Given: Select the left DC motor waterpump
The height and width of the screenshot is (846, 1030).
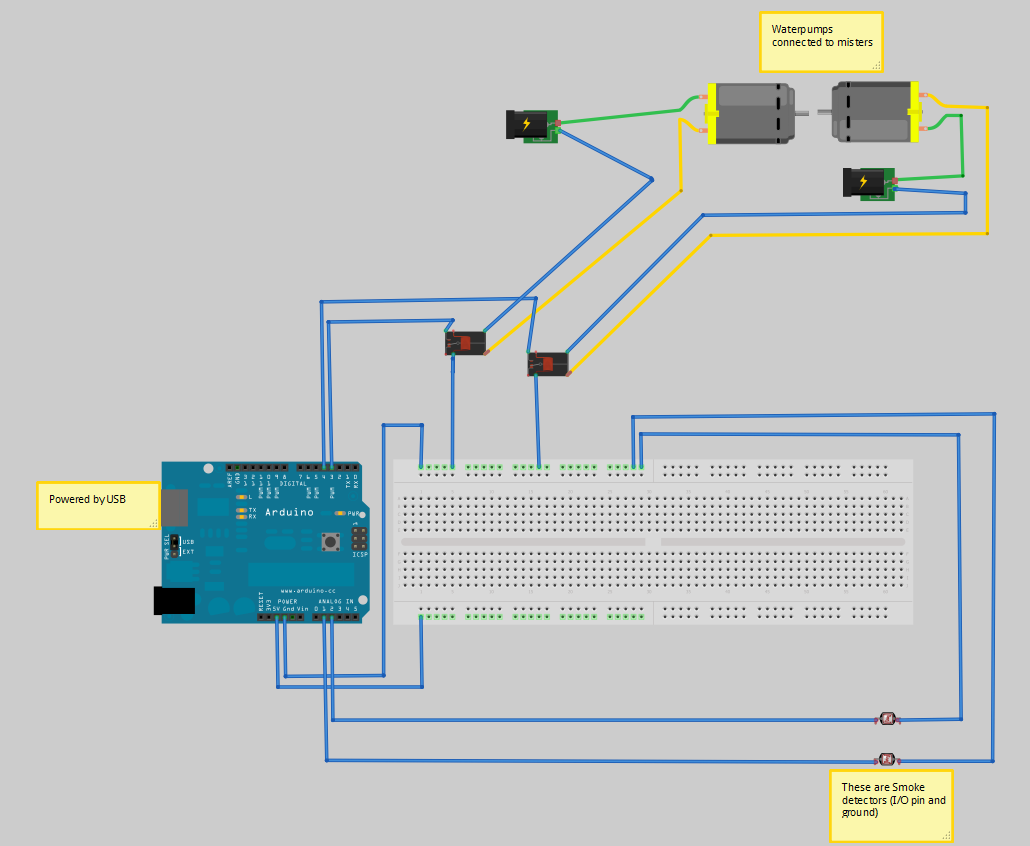Looking at the screenshot, I should (x=752, y=114).
